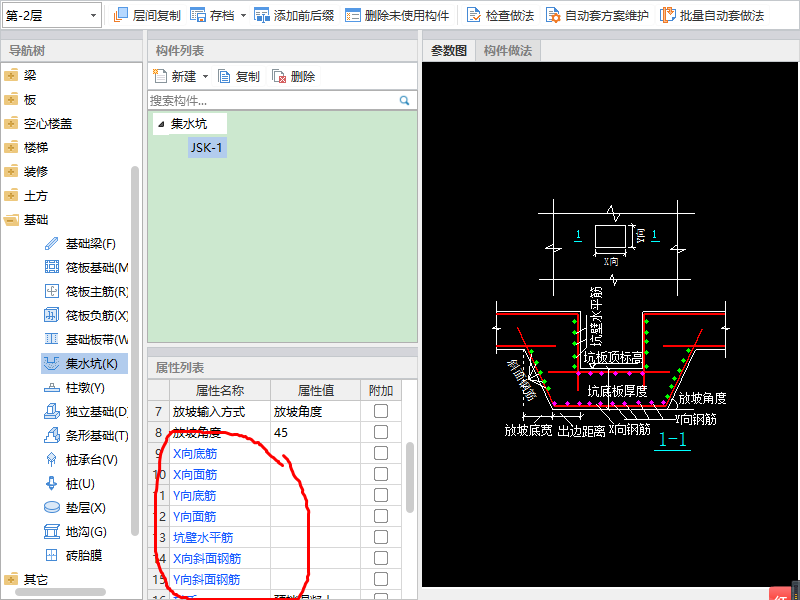Collapse the 集水坑 tree node
Viewport: 800px width, 600px height.
[x=161, y=124]
